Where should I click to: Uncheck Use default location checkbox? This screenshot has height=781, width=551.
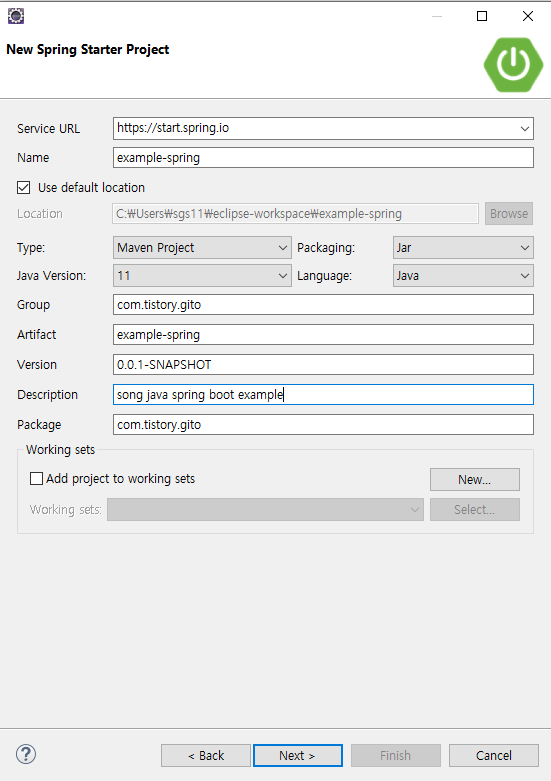(x=23, y=188)
